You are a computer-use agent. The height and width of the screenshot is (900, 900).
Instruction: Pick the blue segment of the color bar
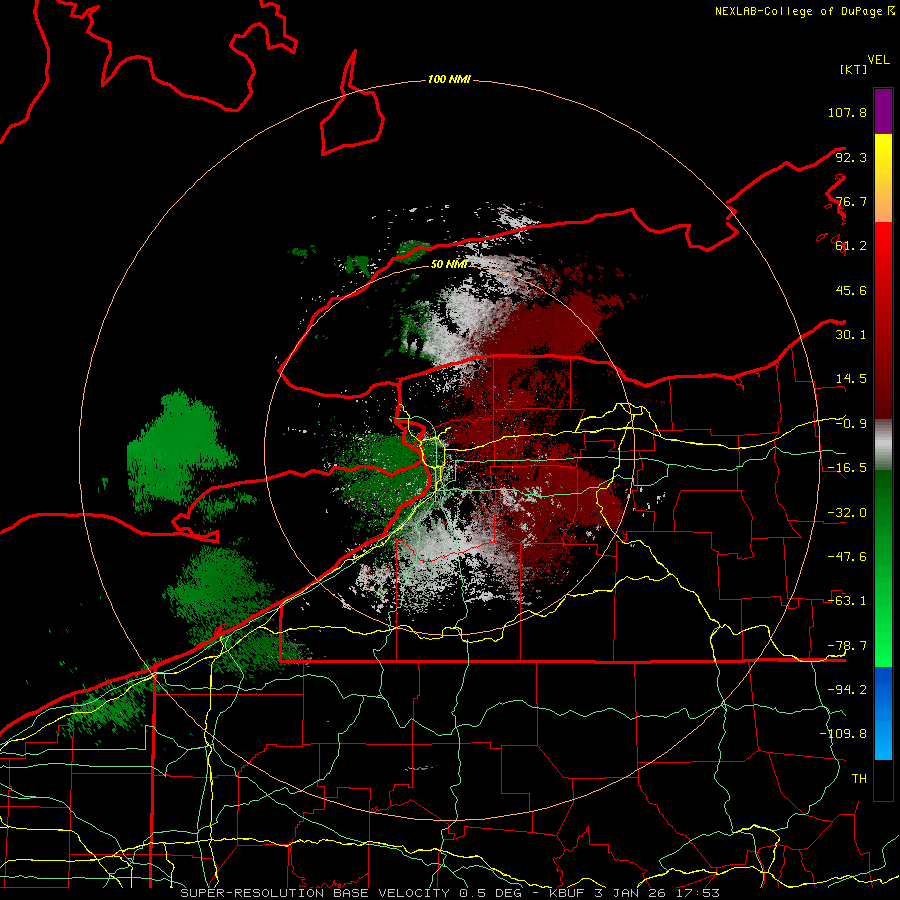[883, 713]
